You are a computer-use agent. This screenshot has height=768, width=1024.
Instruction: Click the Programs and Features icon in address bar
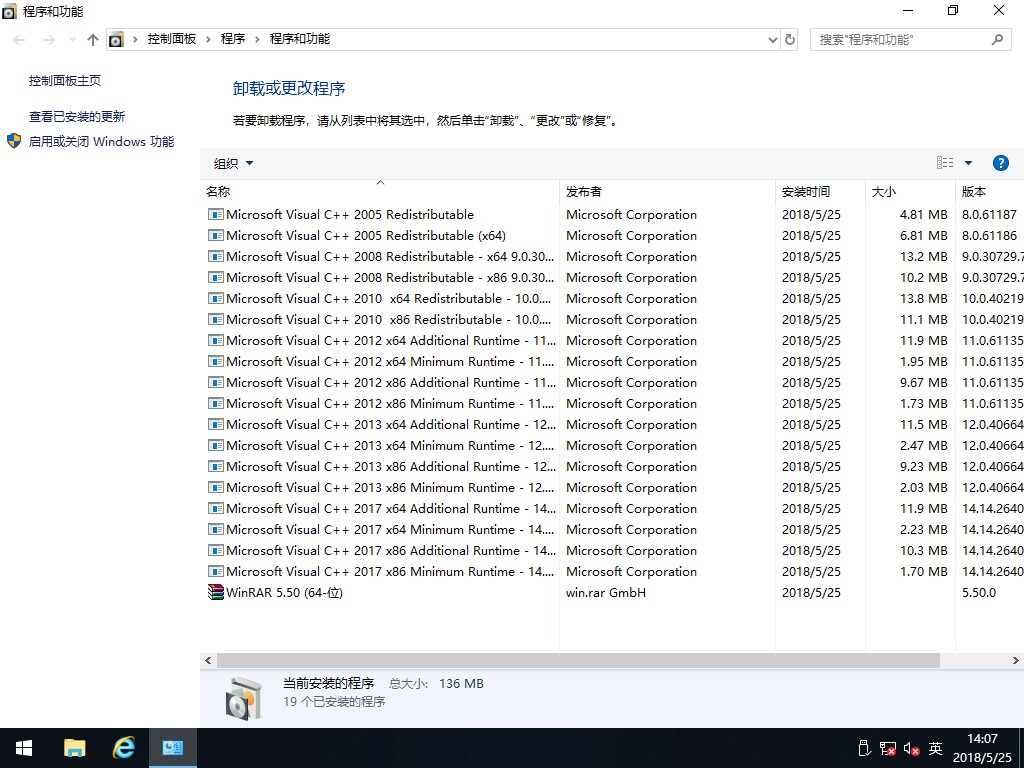point(116,39)
